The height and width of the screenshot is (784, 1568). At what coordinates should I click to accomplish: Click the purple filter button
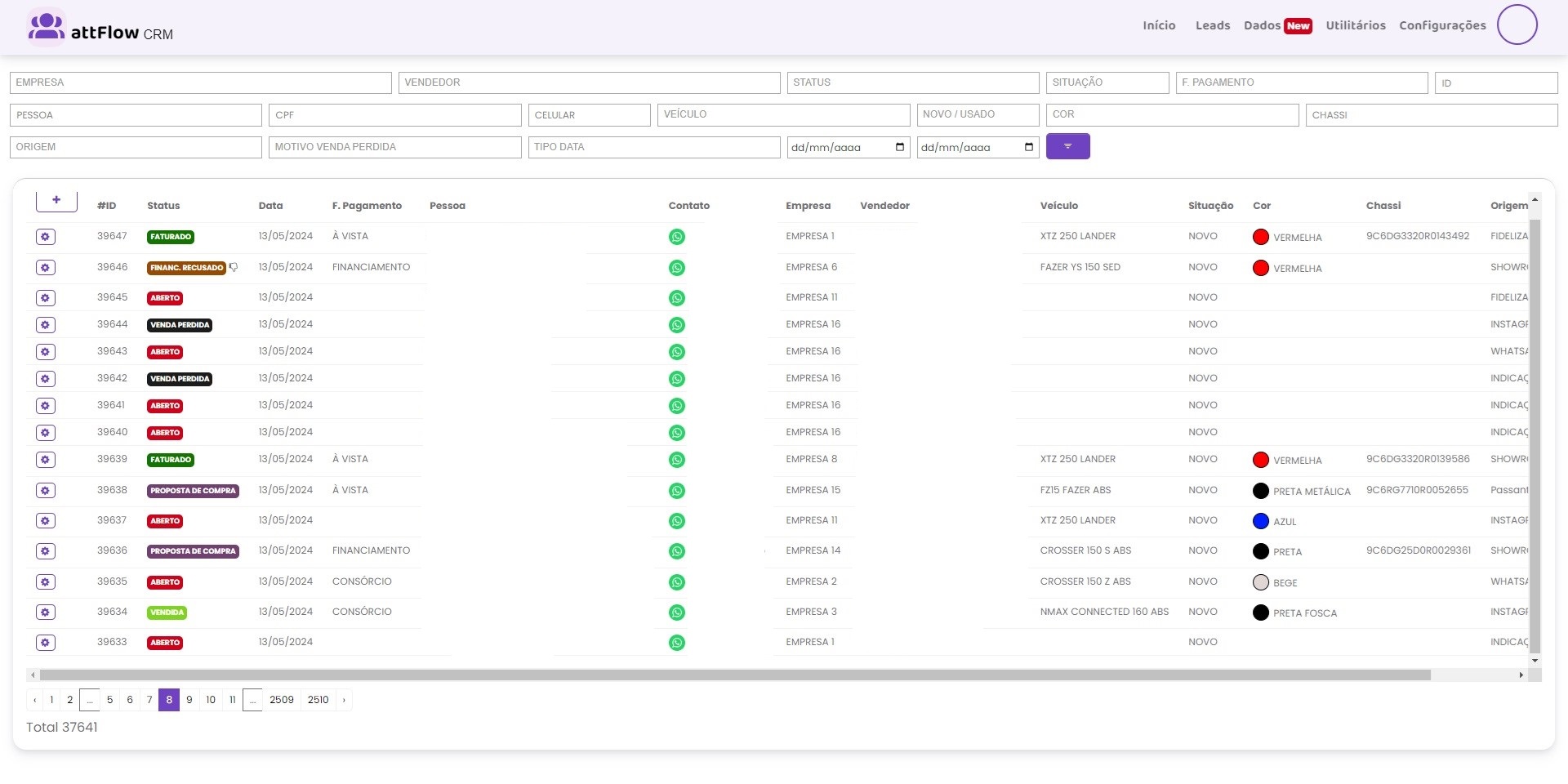click(x=1067, y=146)
